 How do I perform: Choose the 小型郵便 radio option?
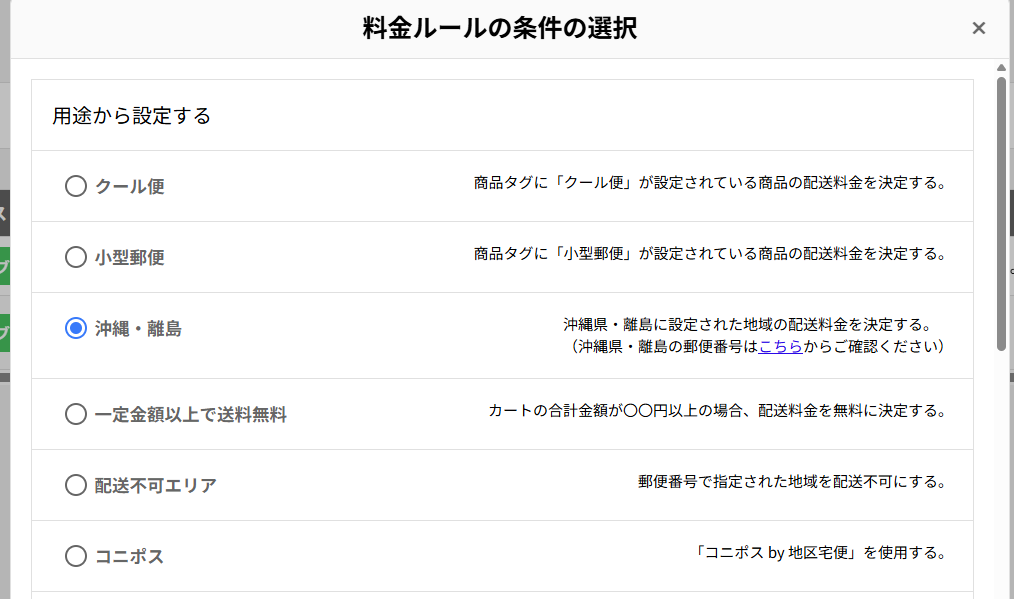click(76, 257)
